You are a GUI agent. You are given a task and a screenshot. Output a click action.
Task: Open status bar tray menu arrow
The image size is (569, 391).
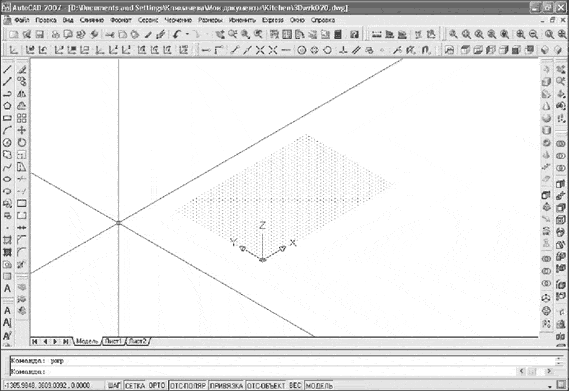point(550,386)
